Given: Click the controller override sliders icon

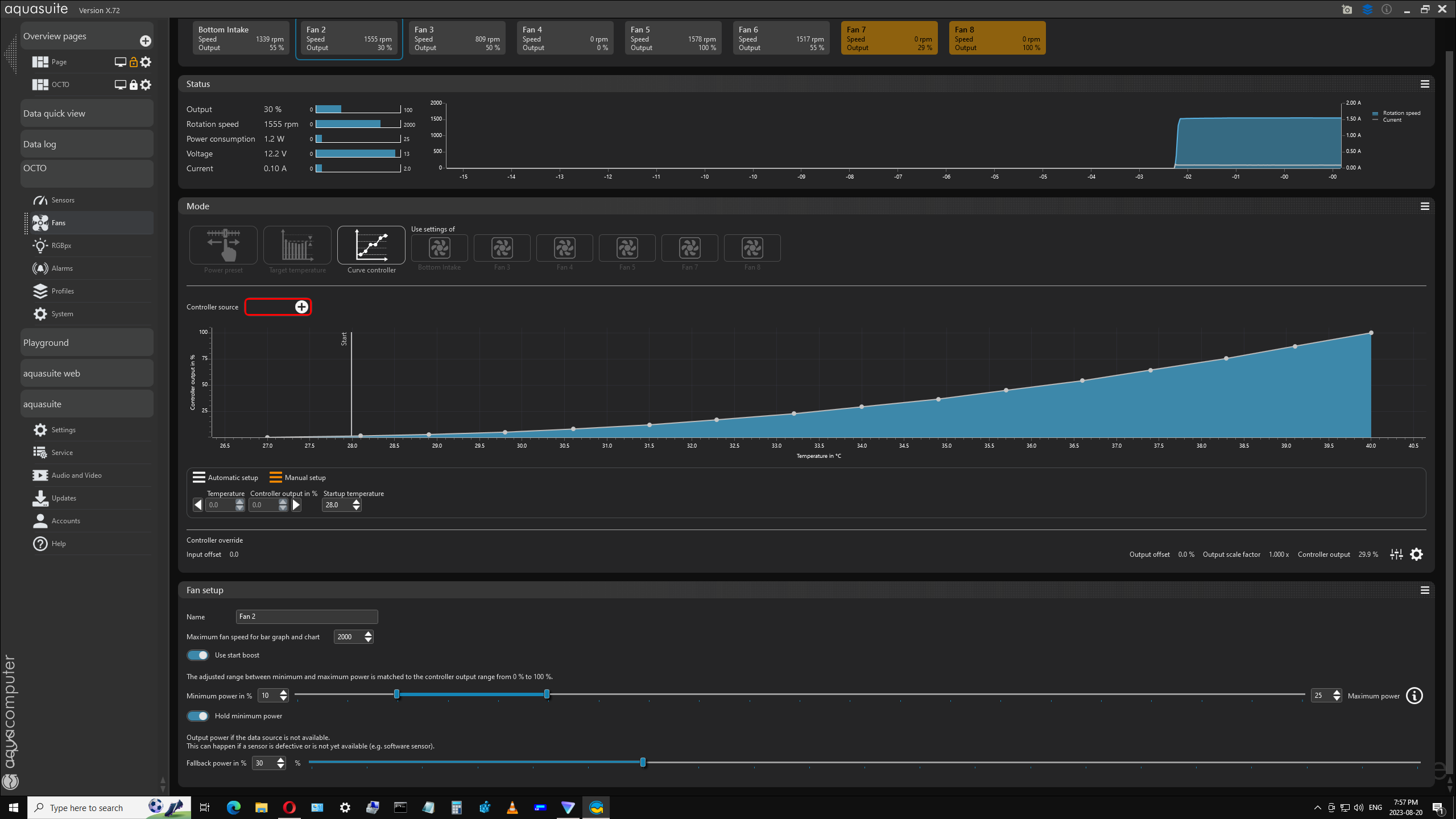Looking at the screenshot, I should 1396,555.
